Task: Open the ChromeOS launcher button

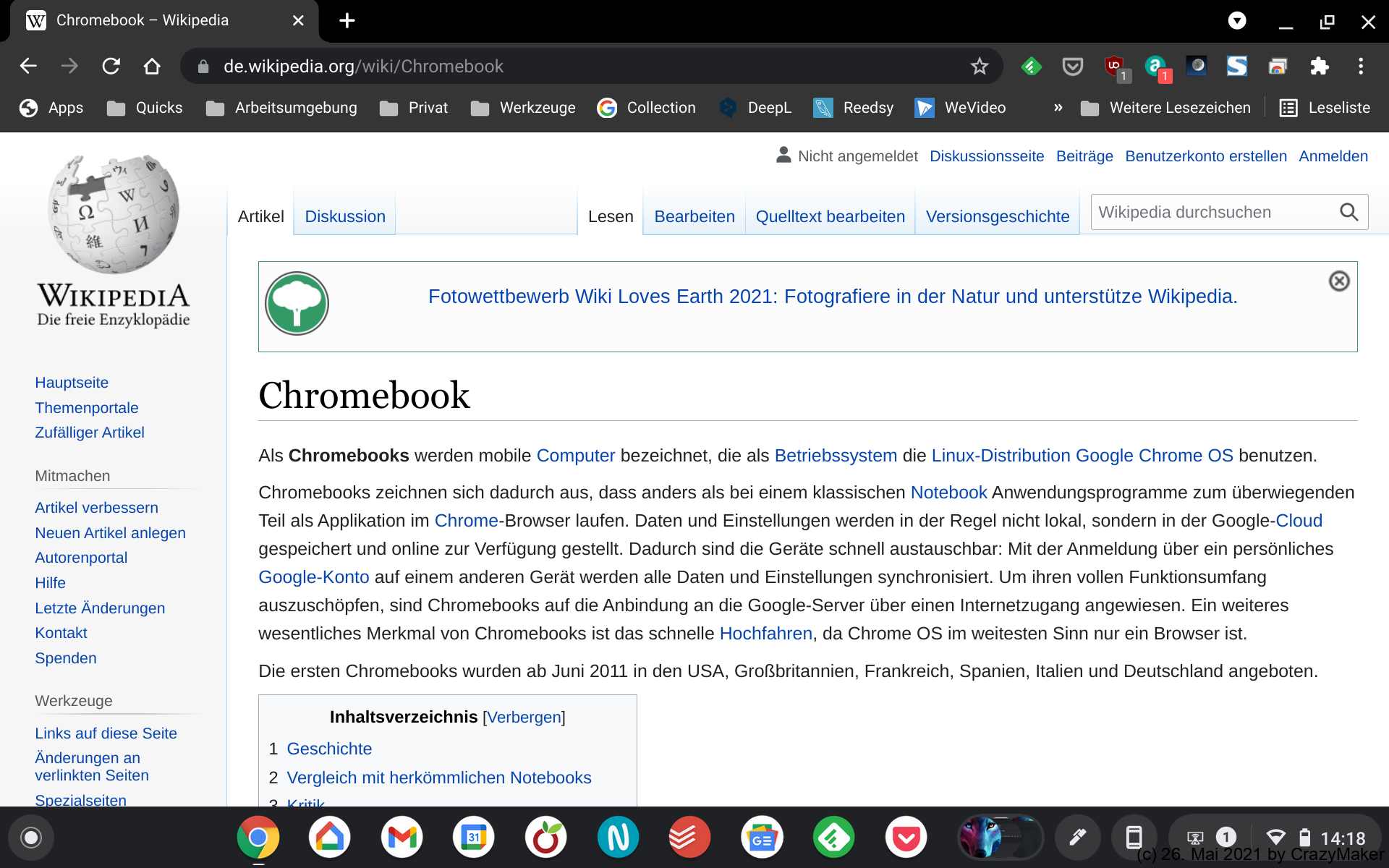Action: coord(30,838)
